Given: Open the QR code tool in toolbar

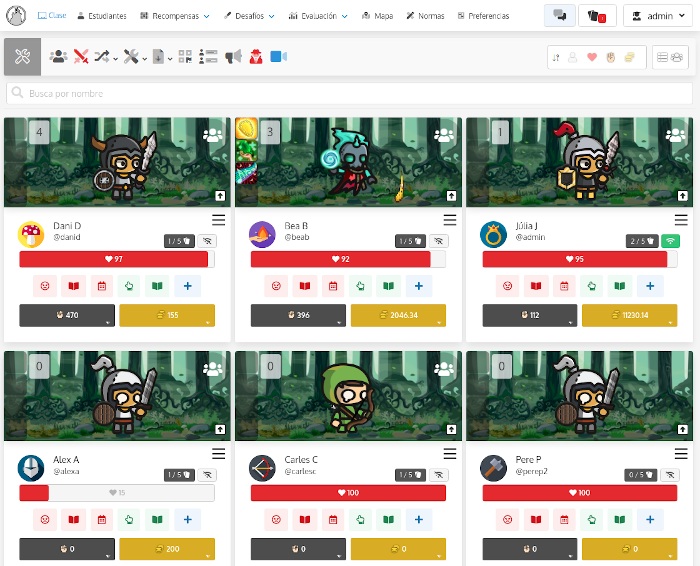Looking at the screenshot, I should coord(185,57).
